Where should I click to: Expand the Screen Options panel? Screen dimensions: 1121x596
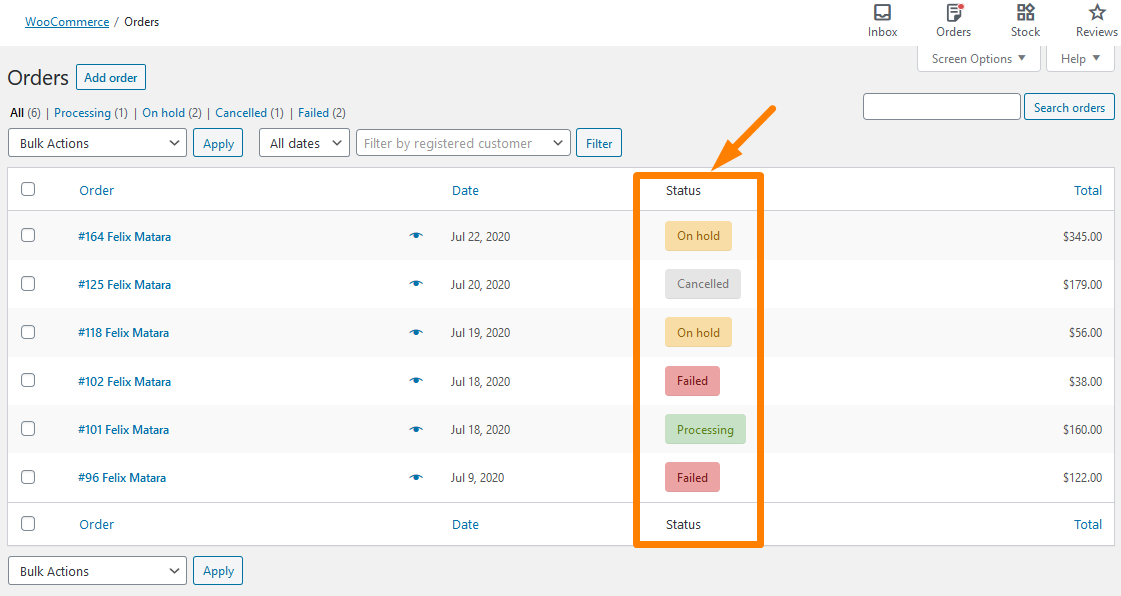pos(978,59)
